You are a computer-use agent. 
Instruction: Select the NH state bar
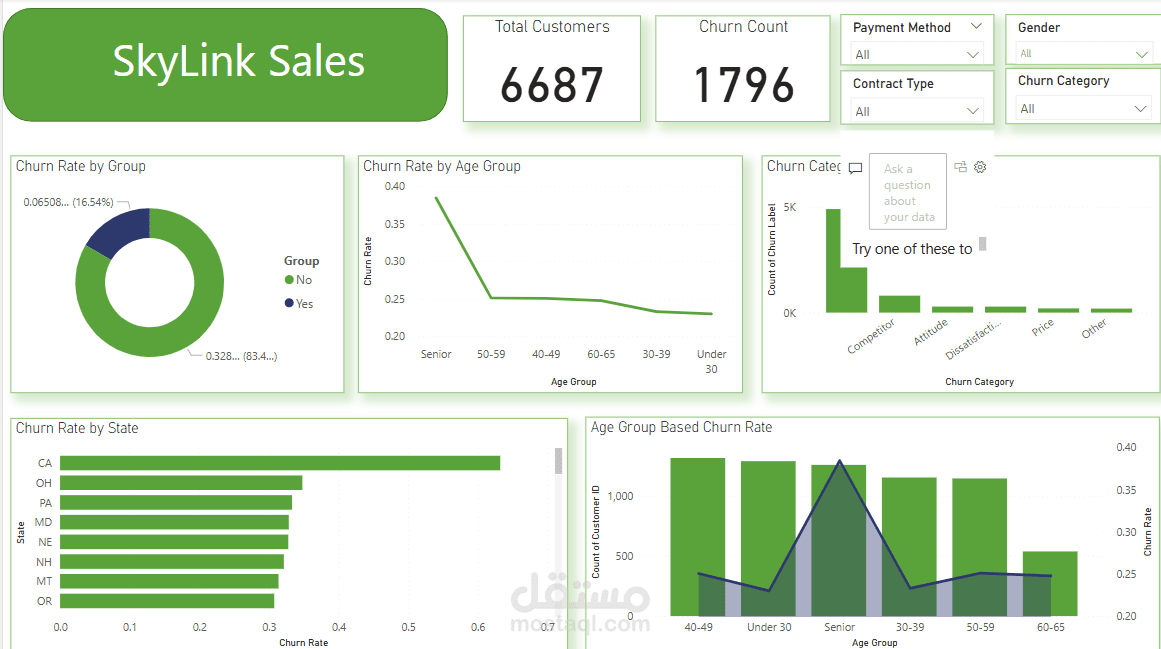click(x=172, y=562)
